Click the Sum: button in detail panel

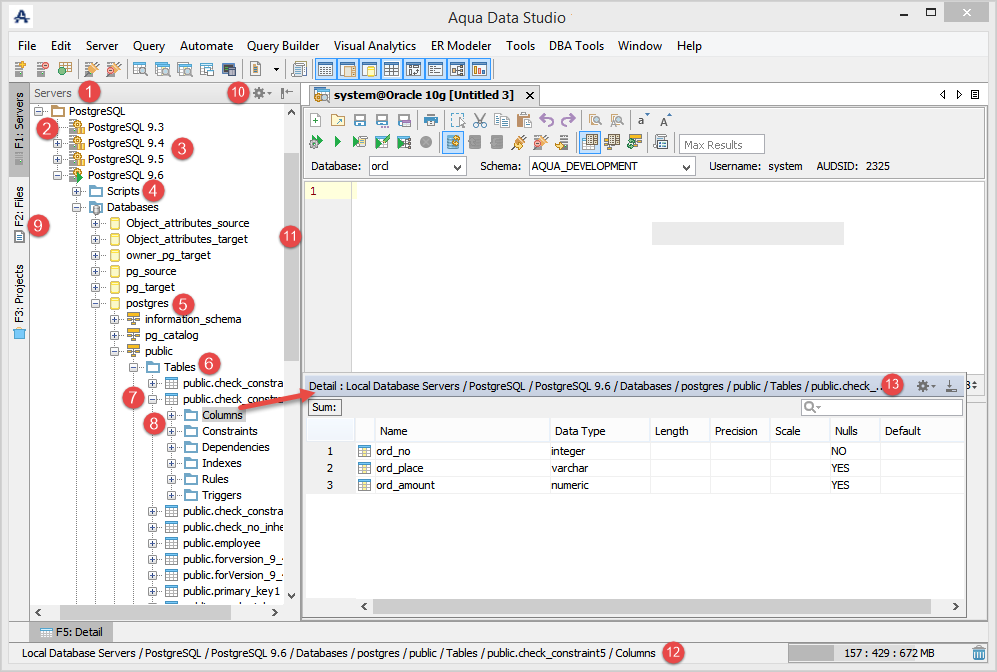(x=324, y=407)
